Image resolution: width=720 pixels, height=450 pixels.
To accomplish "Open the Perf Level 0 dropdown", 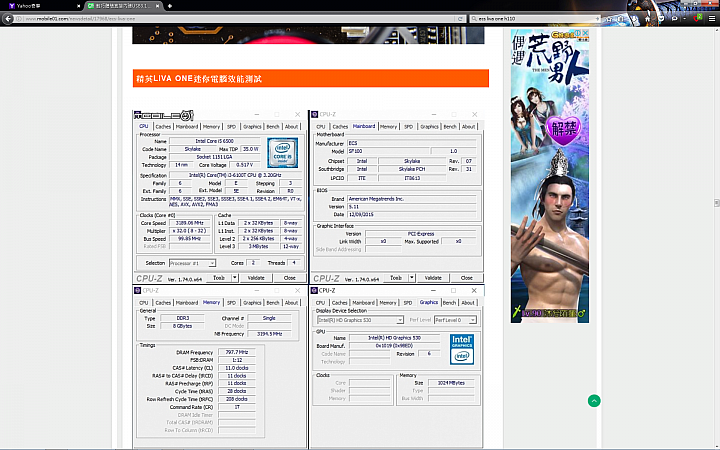I will (456, 320).
